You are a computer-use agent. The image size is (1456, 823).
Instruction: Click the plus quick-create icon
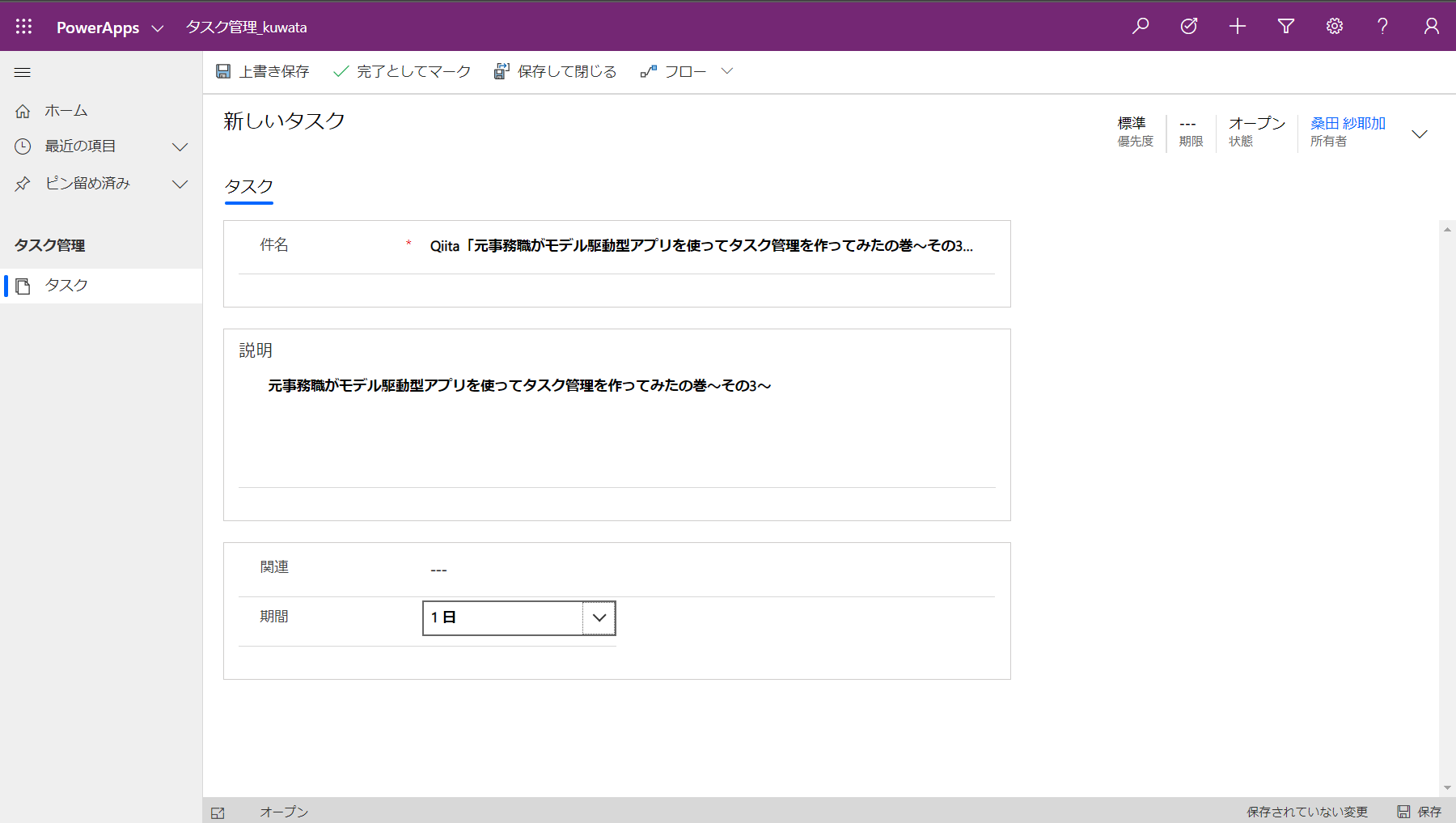1238,27
